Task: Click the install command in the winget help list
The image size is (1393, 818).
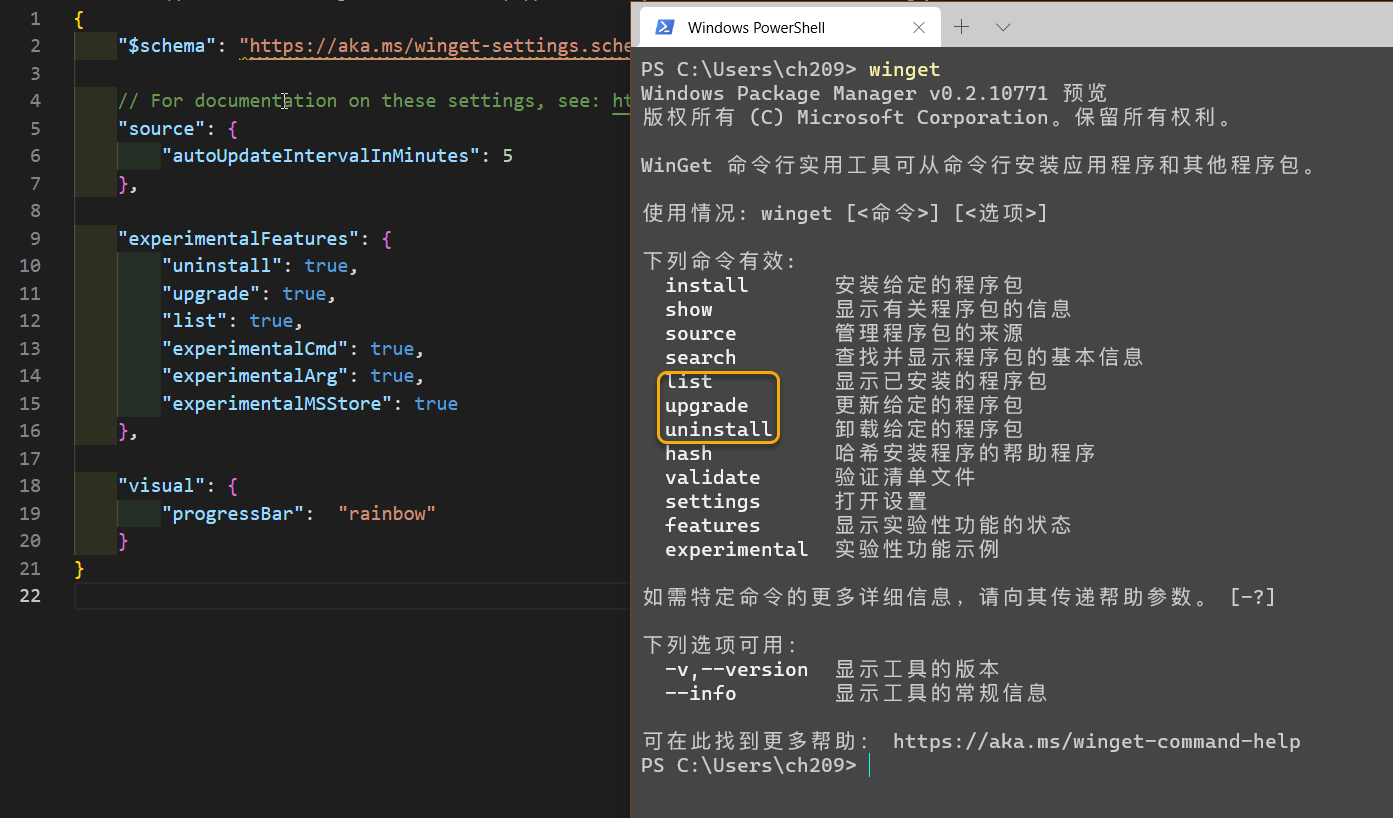Action: point(706,285)
